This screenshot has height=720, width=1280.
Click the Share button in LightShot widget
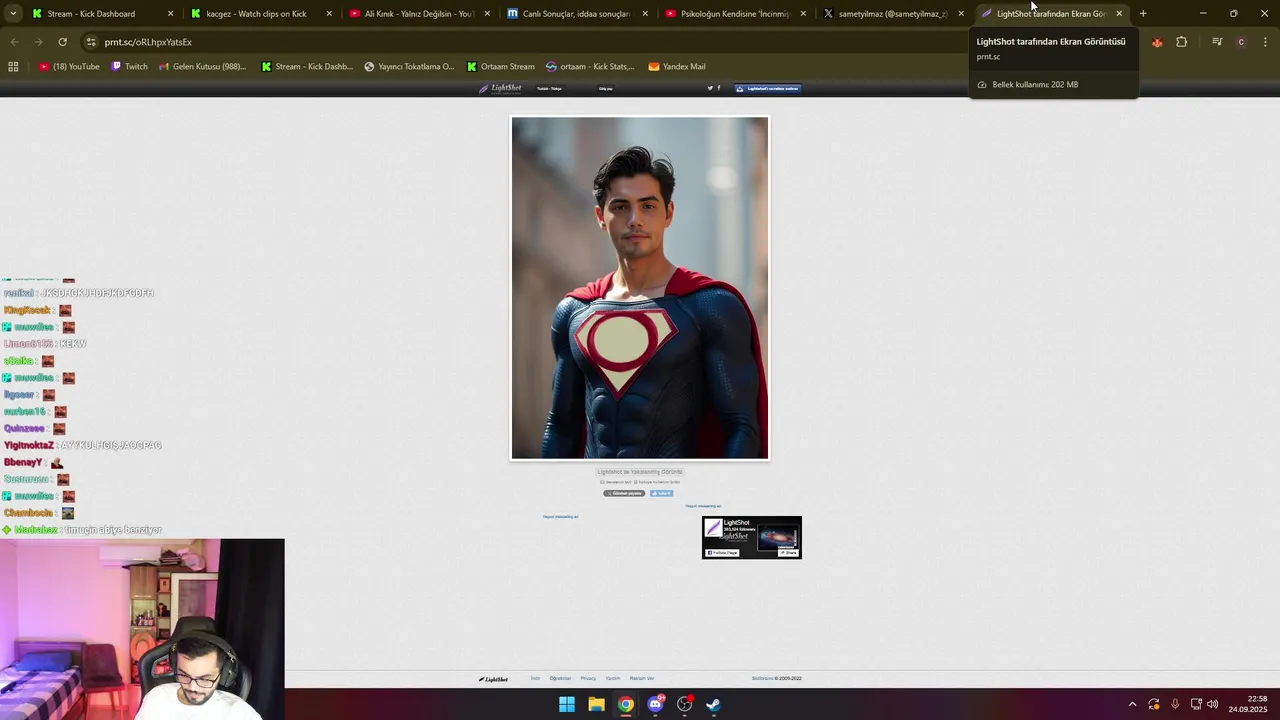coord(789,553)
